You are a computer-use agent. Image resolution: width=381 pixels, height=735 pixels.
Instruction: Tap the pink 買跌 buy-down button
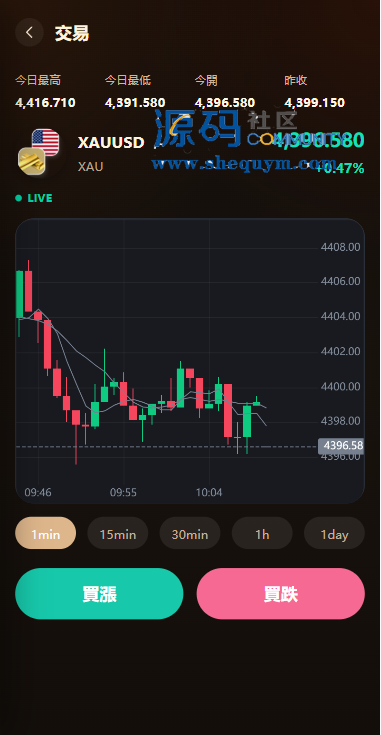pyautogui.click(x=281, y=594)
